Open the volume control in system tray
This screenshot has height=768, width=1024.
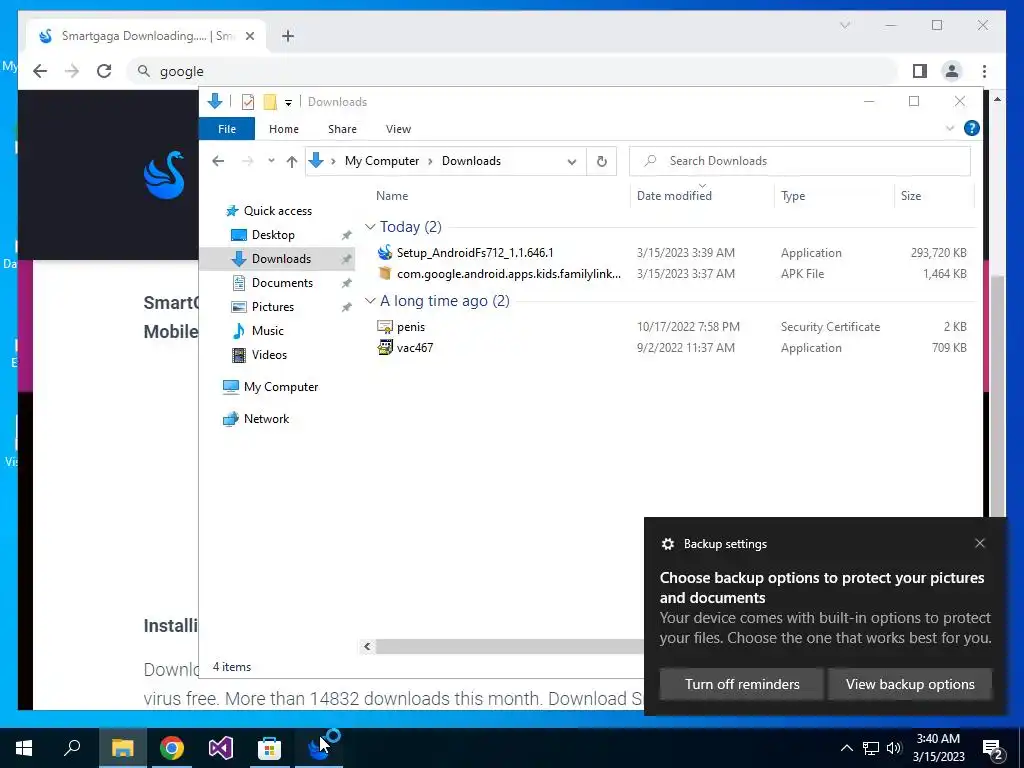click(x=894, y=748)
